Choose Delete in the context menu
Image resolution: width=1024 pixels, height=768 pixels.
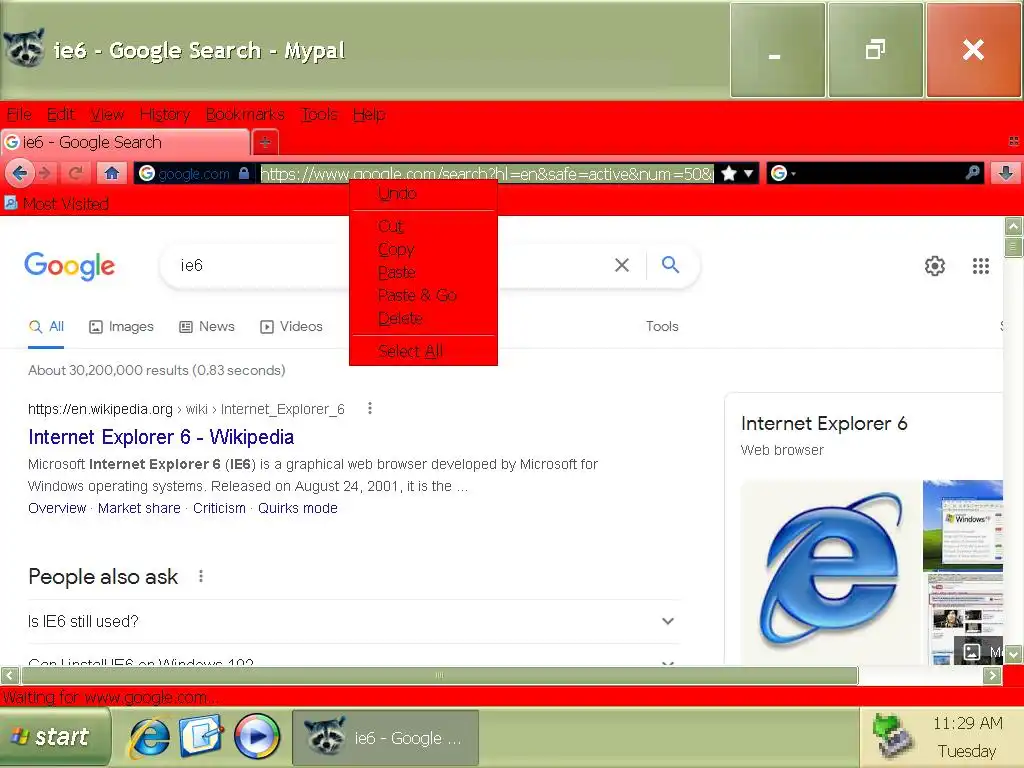pyautogui.click(x=423, y=318)
